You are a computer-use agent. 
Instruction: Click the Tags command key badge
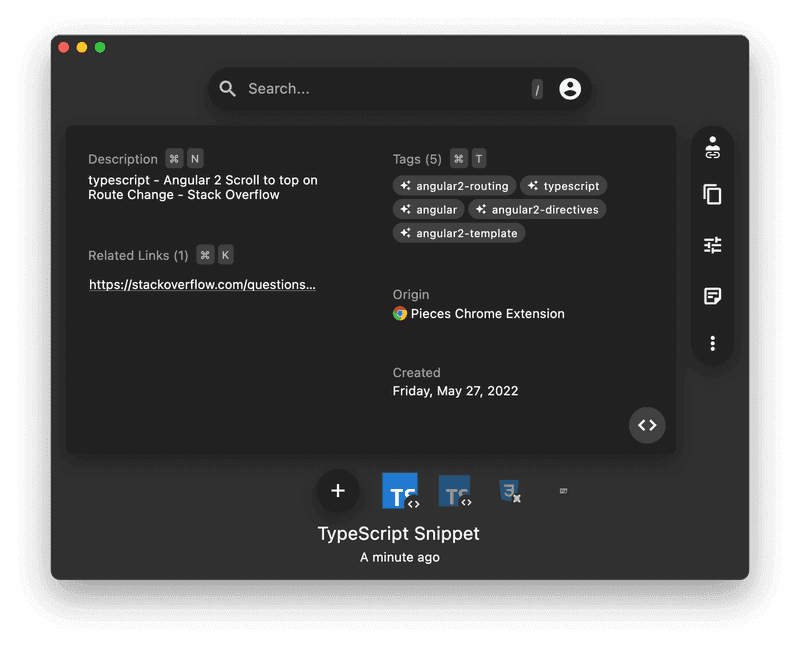tap(459, 159)
